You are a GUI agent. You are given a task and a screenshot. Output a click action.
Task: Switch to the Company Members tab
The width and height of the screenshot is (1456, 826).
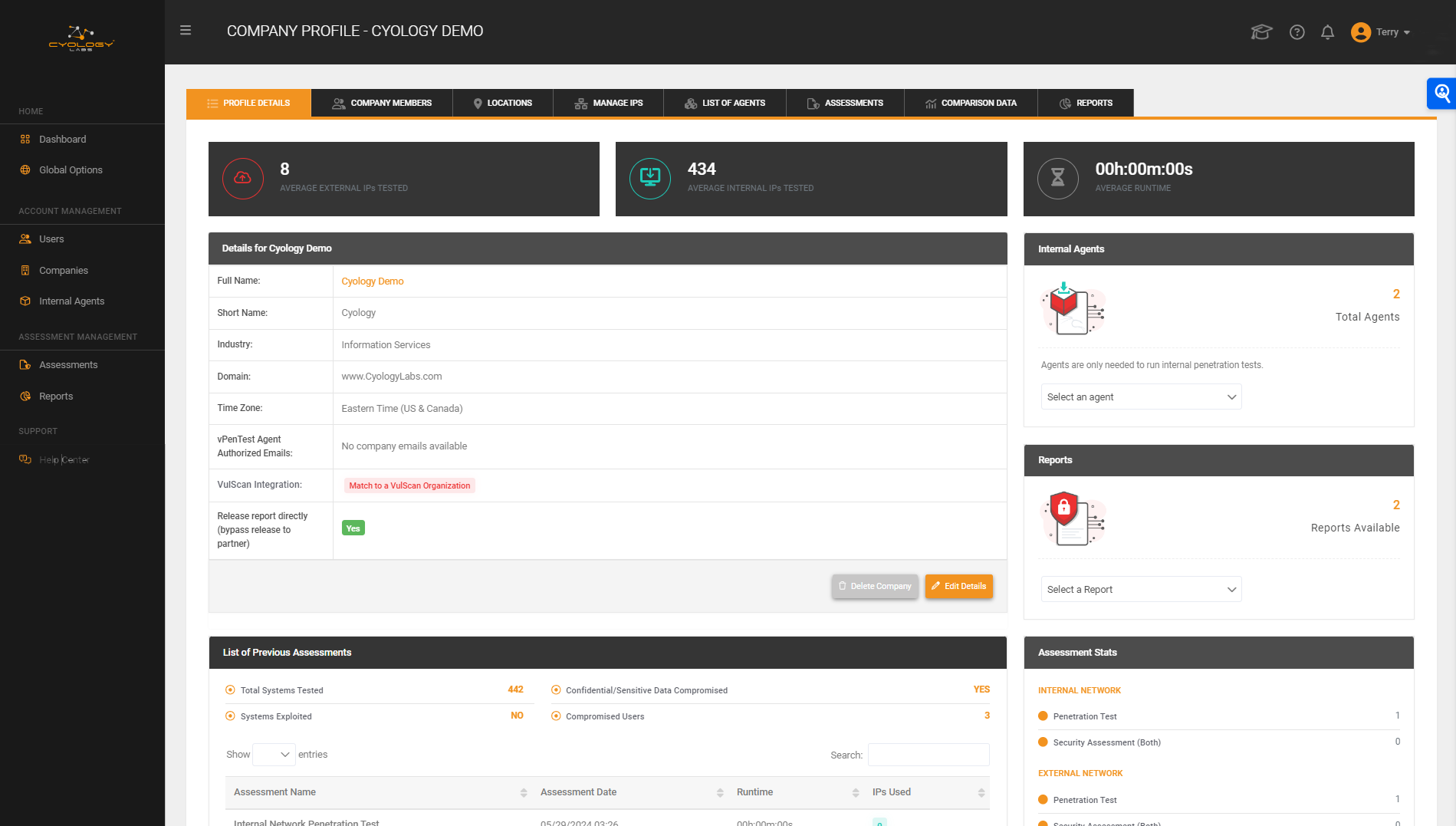click(x=382, y=103)
